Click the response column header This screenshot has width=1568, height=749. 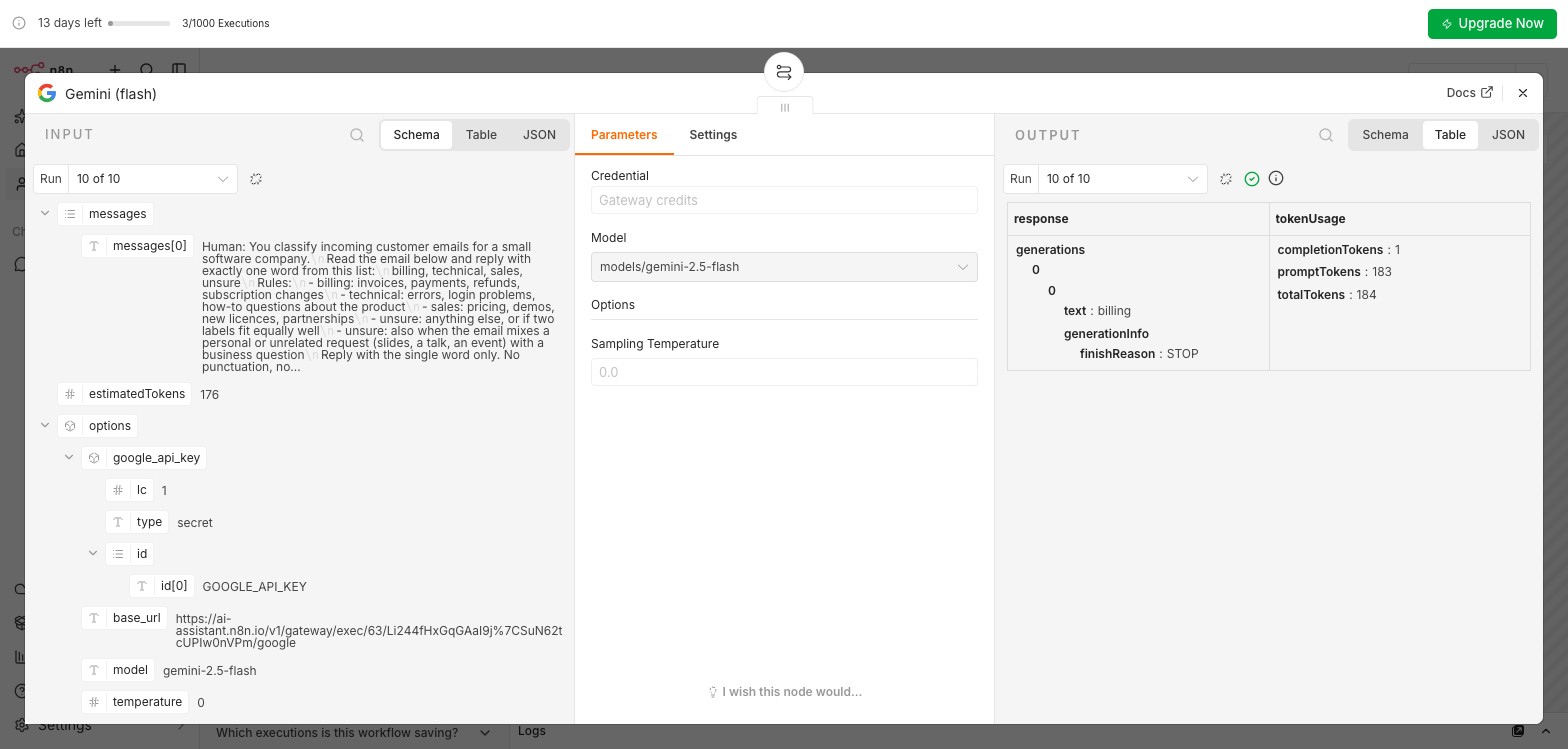[x=1138, y=219]
